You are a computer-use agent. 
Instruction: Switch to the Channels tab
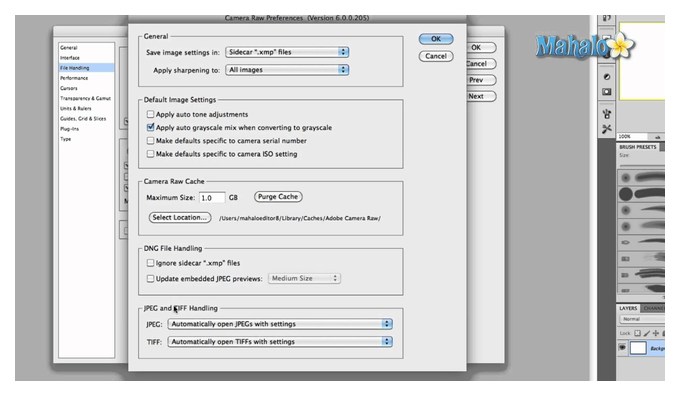pos(653,308)
